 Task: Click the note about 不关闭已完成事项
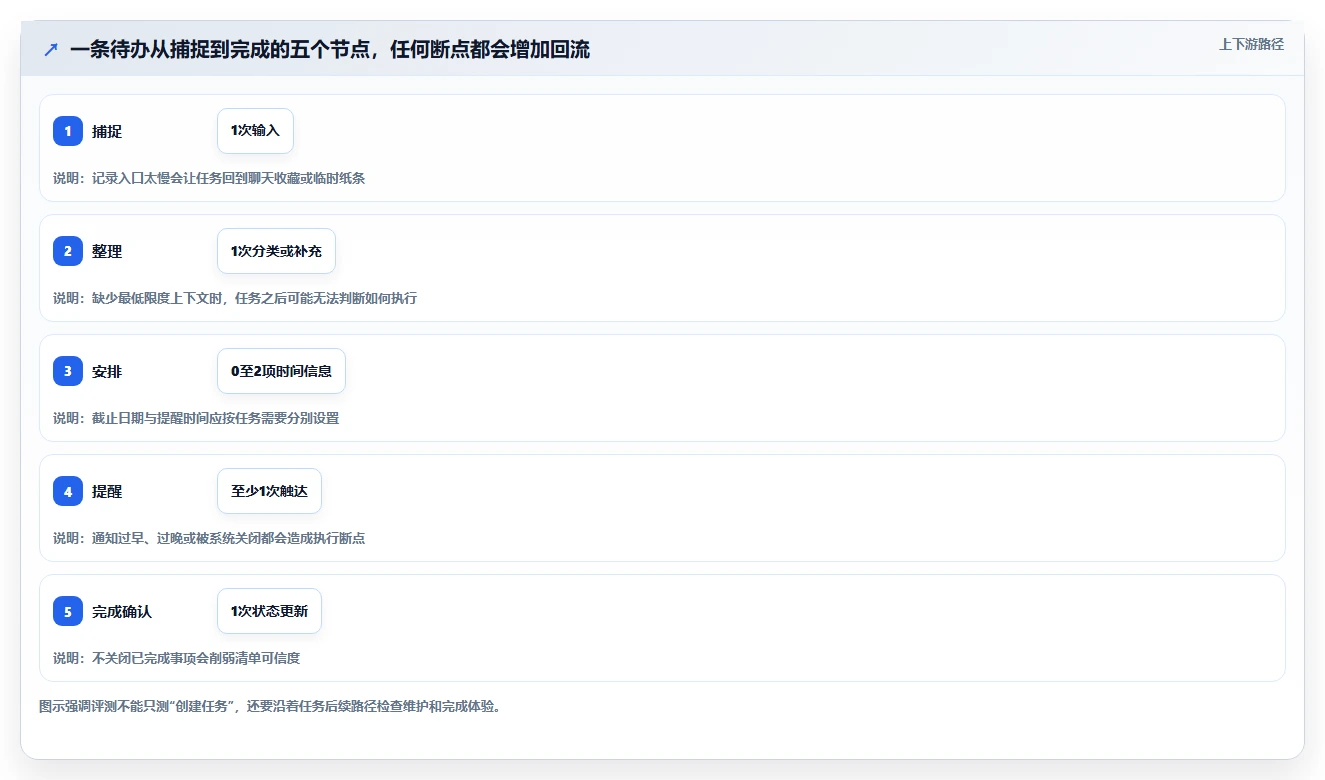pos(177,658)
